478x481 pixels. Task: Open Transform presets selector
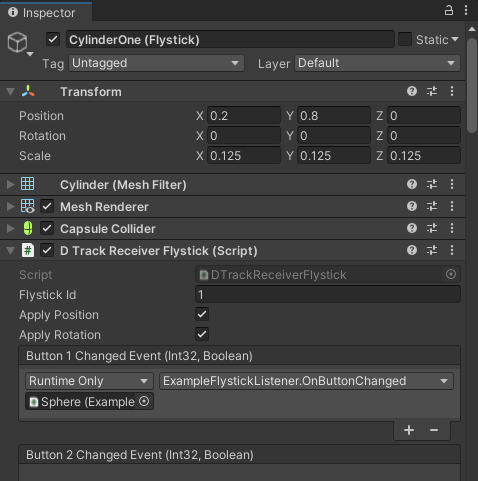tap(432, 91)
